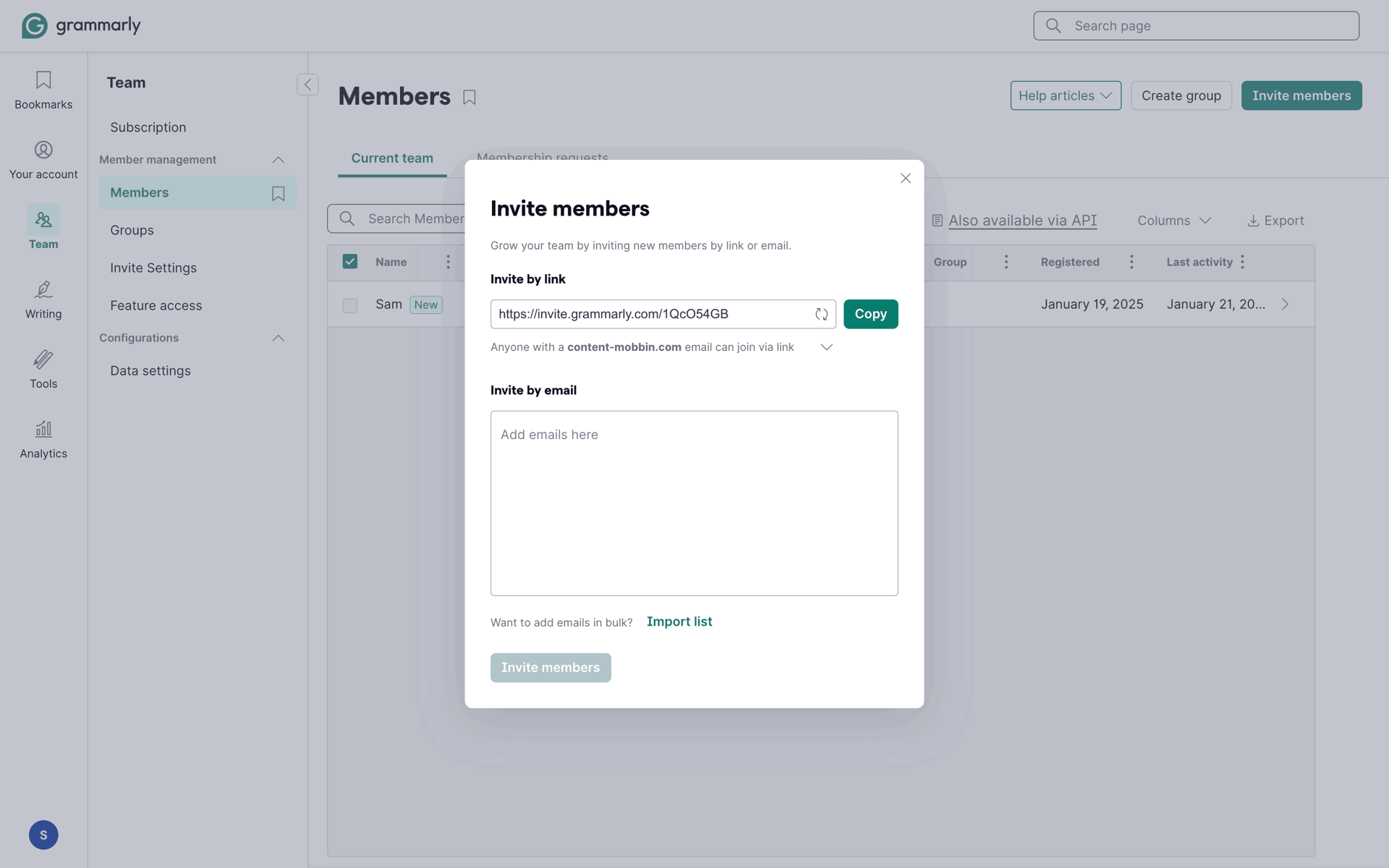Open Also available via API link

[1022, 221]
